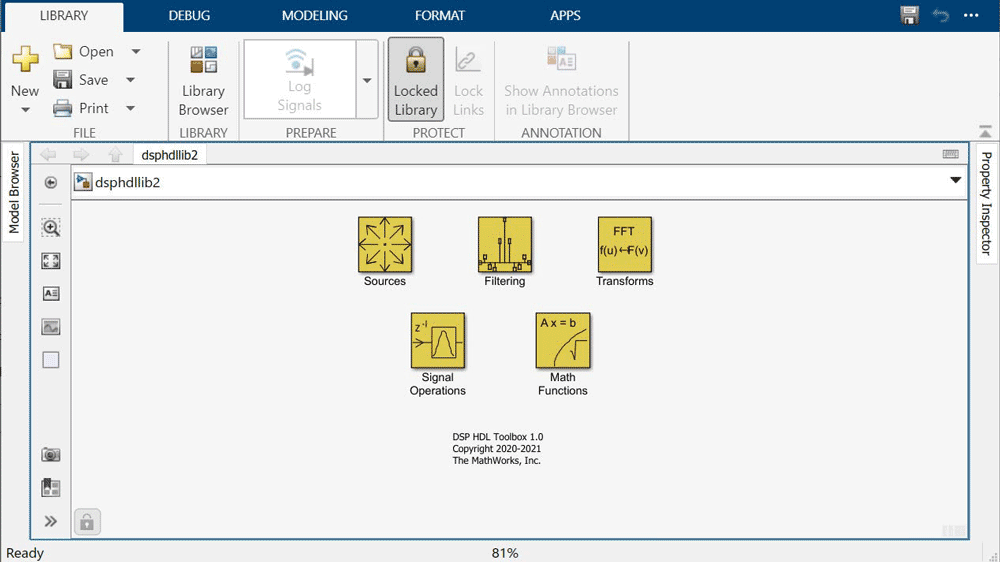The image size is (1000, 562).
Task: Open the Signal Operations block library
Action: pyautogui.click(x=438, y=341)
